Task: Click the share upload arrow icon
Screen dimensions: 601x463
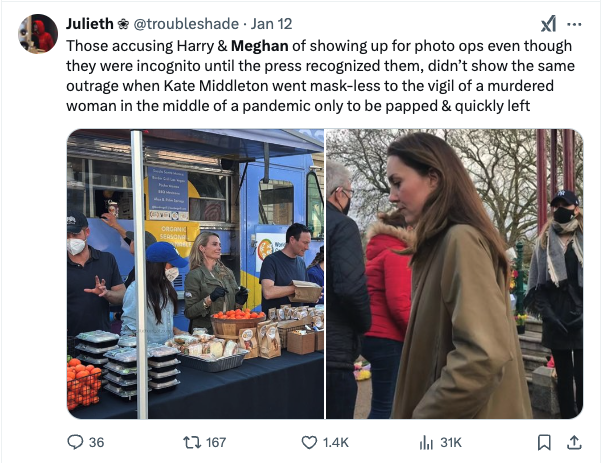Action: point(575,442)
